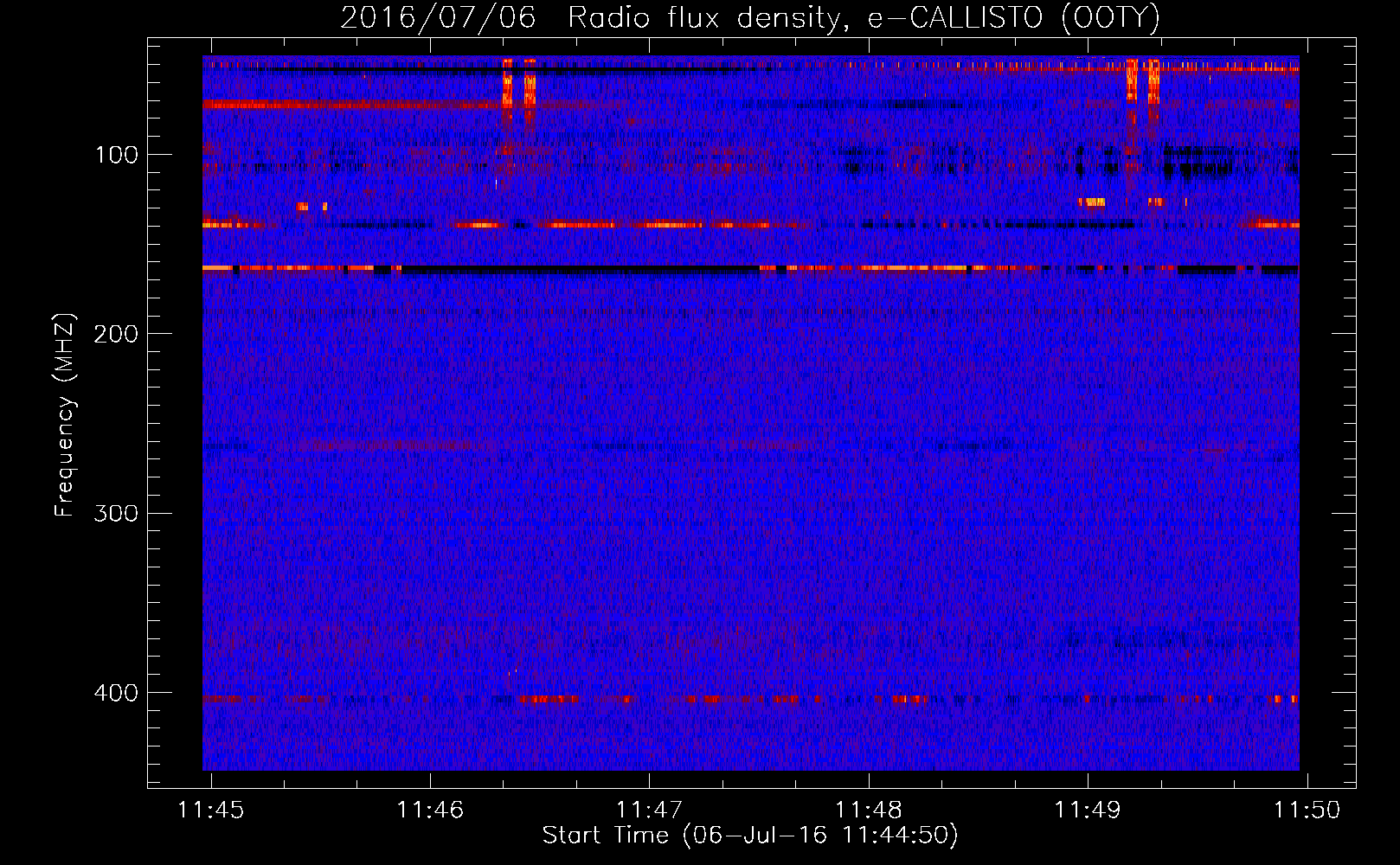Click the 200 MHz frequency tick label
This screenshot has width=1400, height=865.
(x=116, y=334)
